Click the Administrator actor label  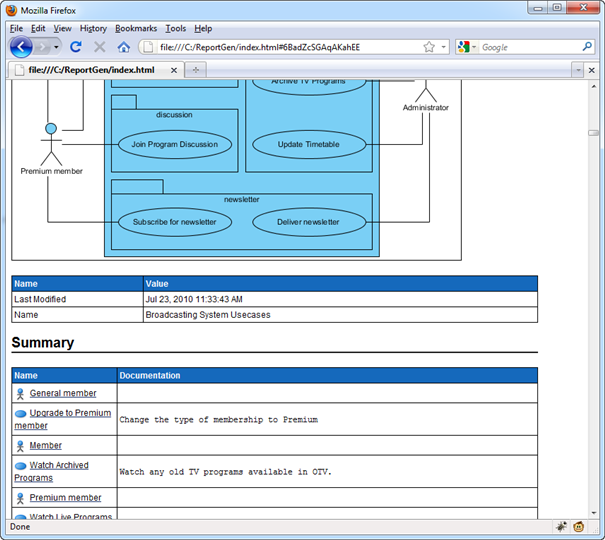coord(426,108)
